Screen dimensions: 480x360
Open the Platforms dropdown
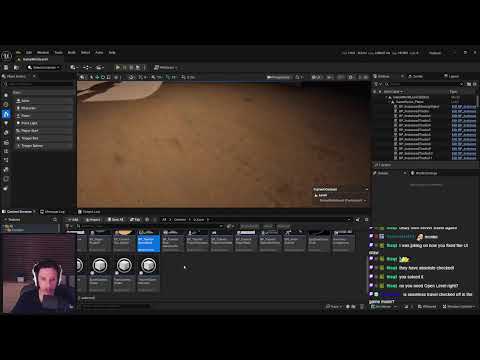coord(166,67)
